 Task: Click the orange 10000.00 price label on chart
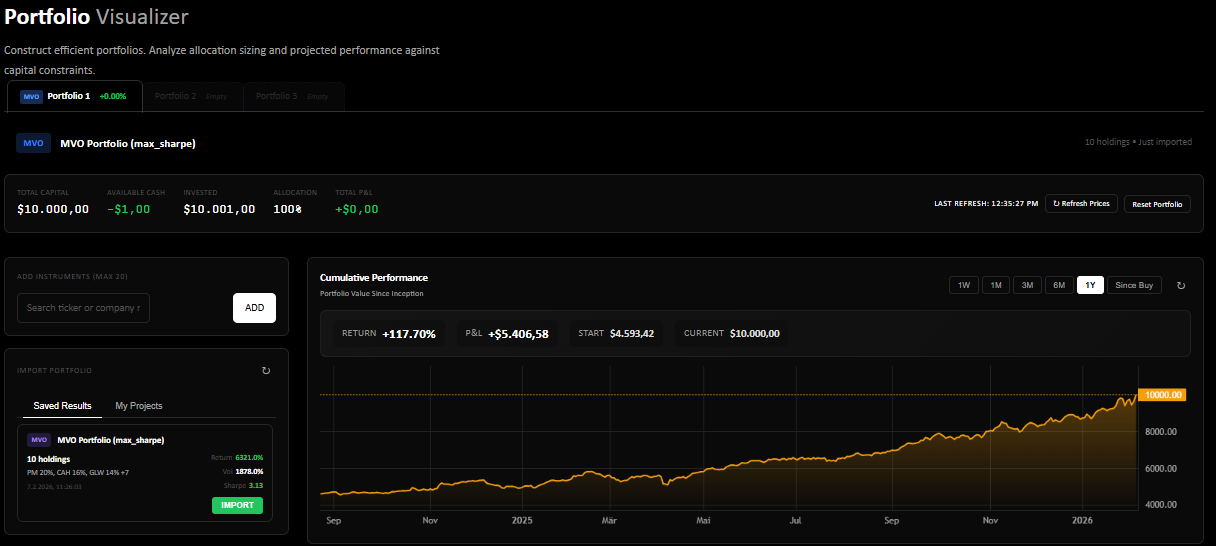[x=1161, y=395]
